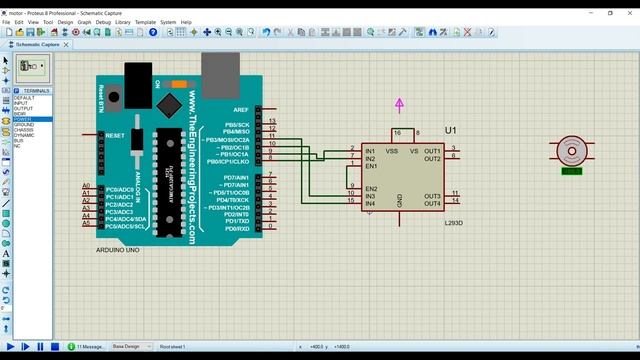Image resolution: width=640 pixels, height=360 pixels.
Task: Open the Template menu
Action: pos(145,22)
